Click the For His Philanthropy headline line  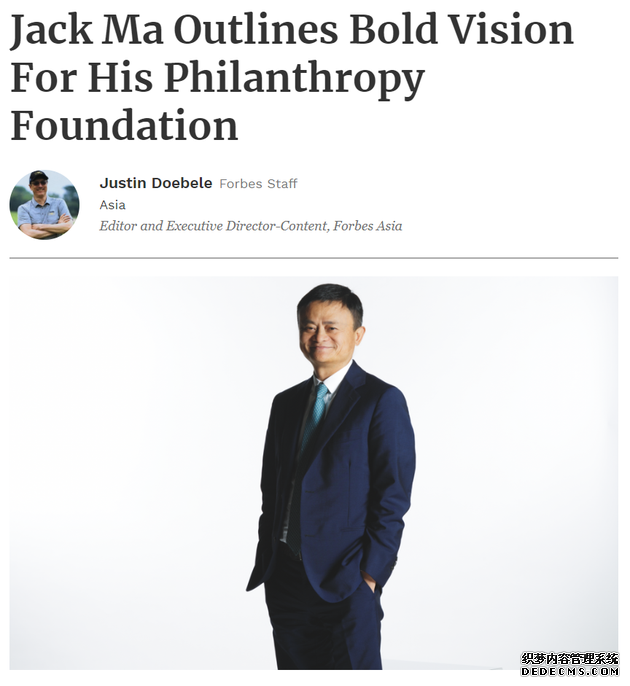pos(217,78)
